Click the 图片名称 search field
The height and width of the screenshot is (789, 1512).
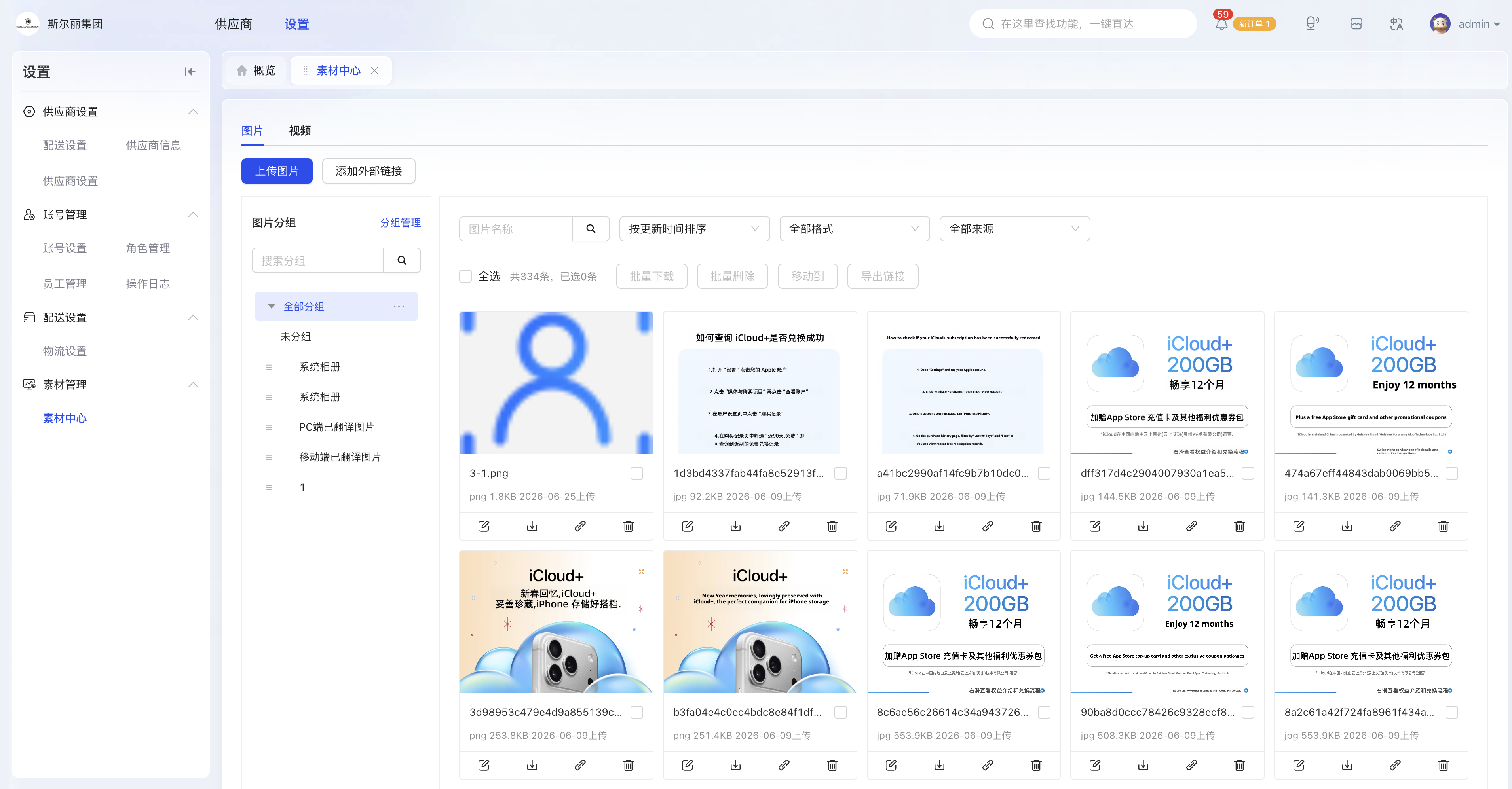pyautogui.click(x=516, y=229)
